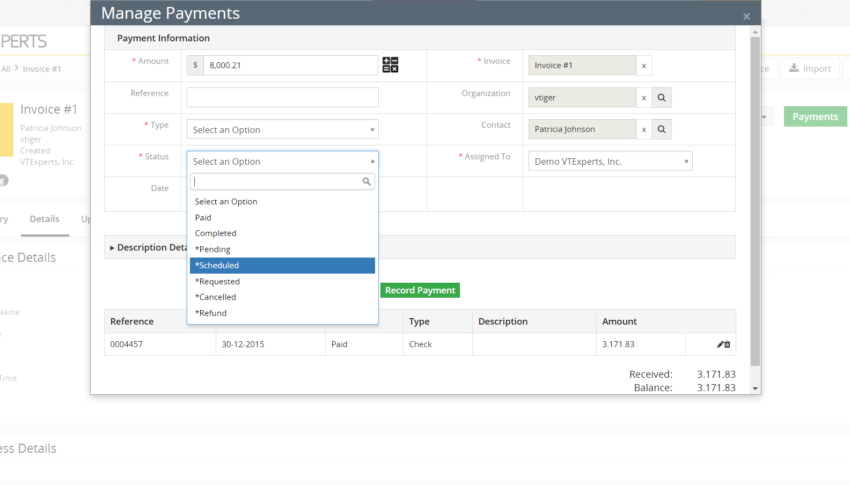Viewport: 850px width, 485px height.
Task: Click the Type column header
Action: (x=419, y=321)
